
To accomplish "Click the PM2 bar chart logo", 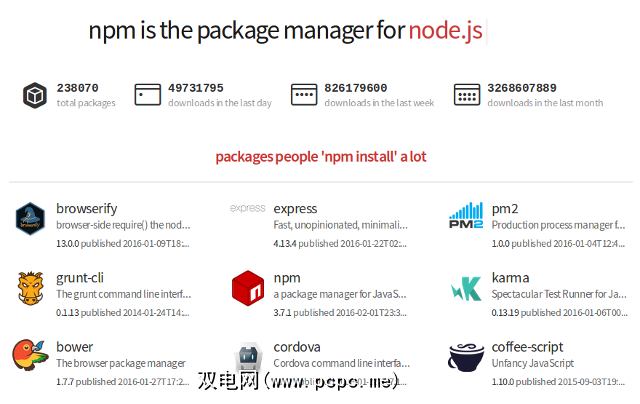I will [466, 219].
